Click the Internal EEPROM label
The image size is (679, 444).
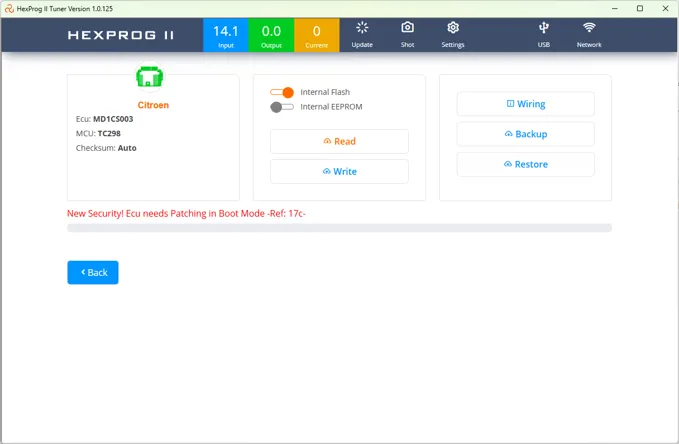point(331,107)
